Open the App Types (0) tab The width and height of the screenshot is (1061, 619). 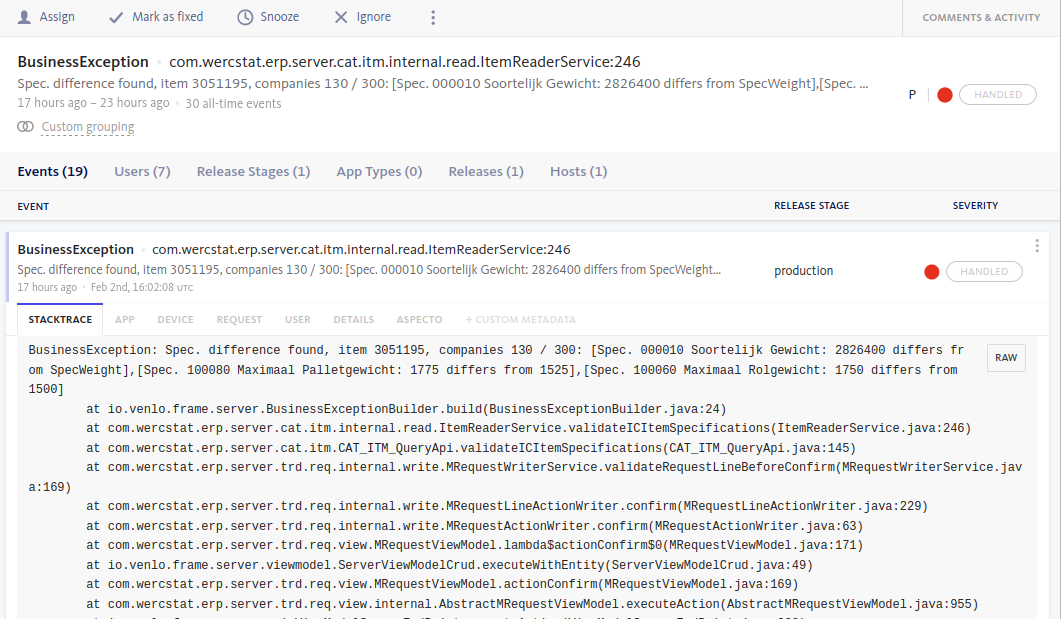(x=380, y=171)
